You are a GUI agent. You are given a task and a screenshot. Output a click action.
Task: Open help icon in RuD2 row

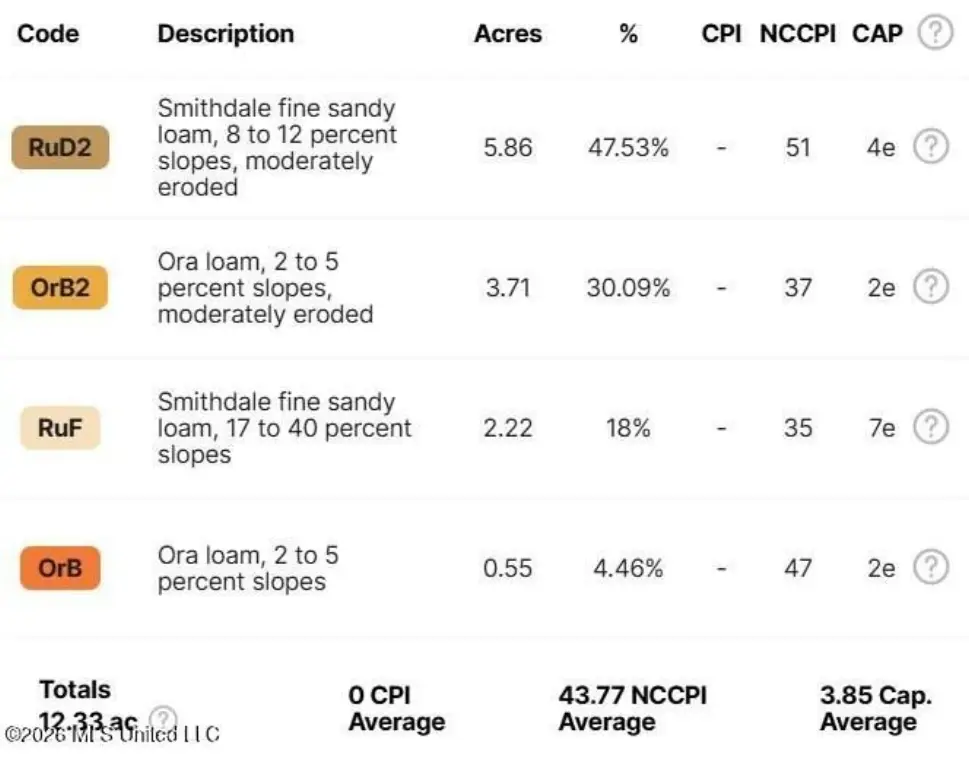[x=931, y=146]
